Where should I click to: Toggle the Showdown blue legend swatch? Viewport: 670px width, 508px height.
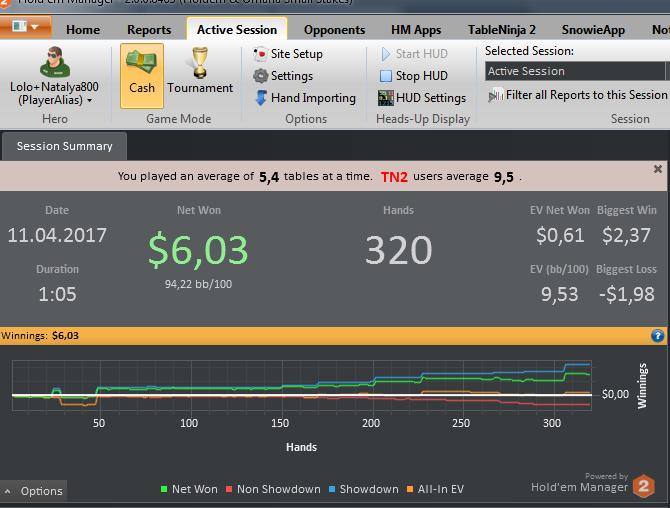[332, 489]
